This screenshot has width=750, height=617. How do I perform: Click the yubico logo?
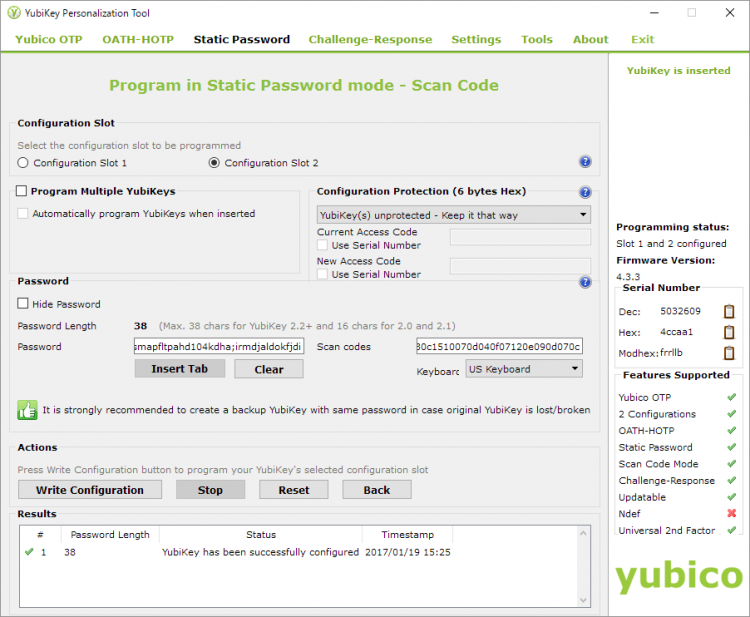pos(679,576)
